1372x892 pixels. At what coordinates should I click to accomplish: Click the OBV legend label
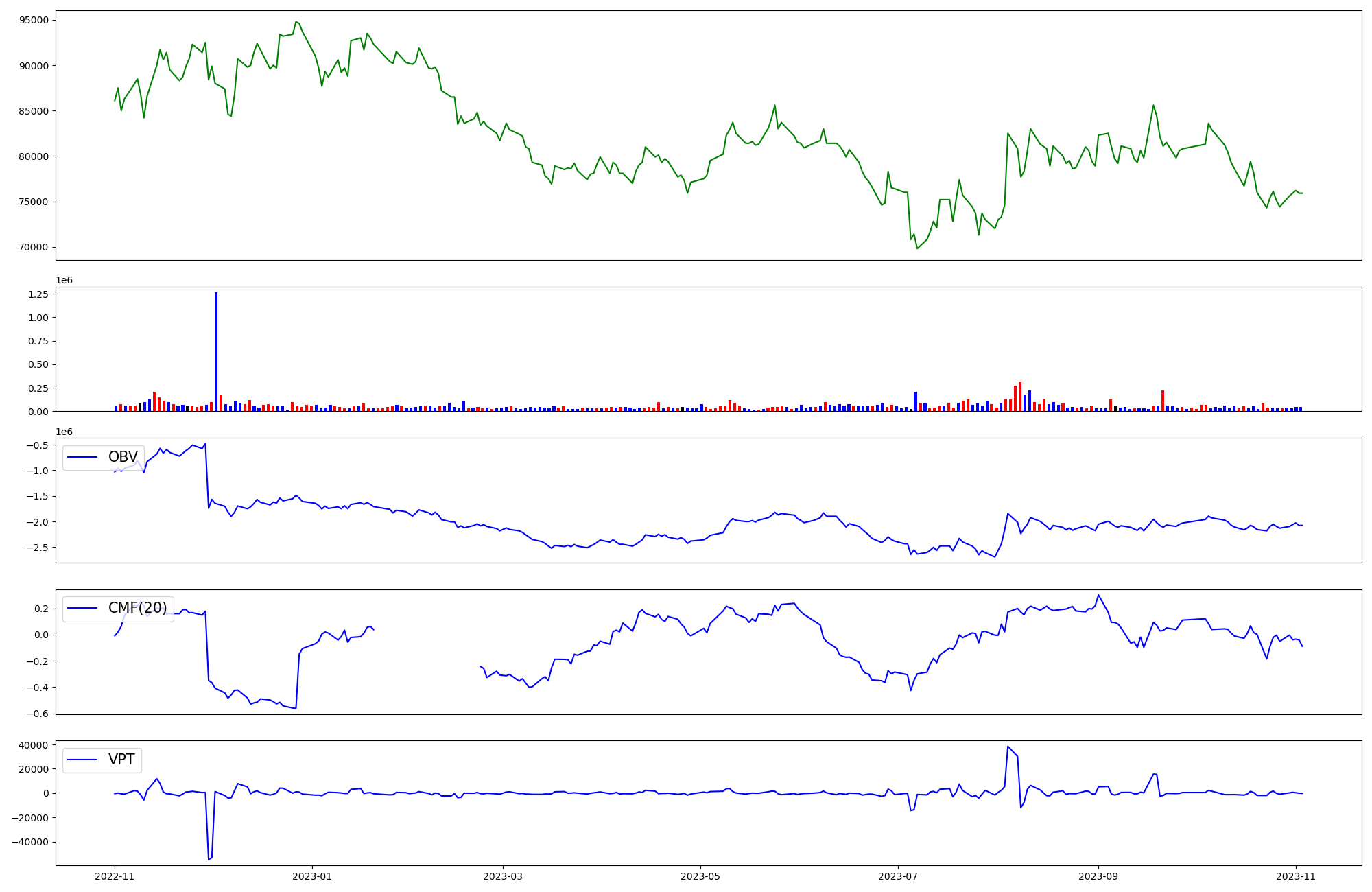(x=123, y=457)
